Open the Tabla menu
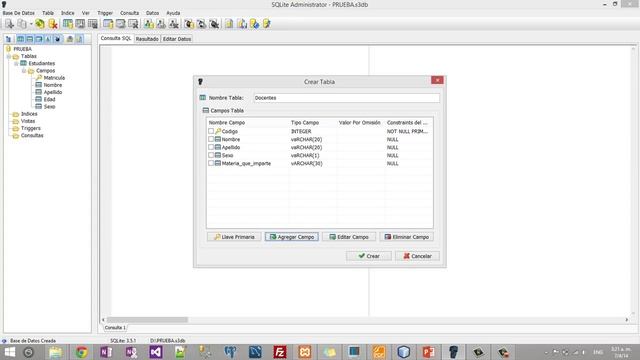Viewport: 640px width, 360px height. 48,13
